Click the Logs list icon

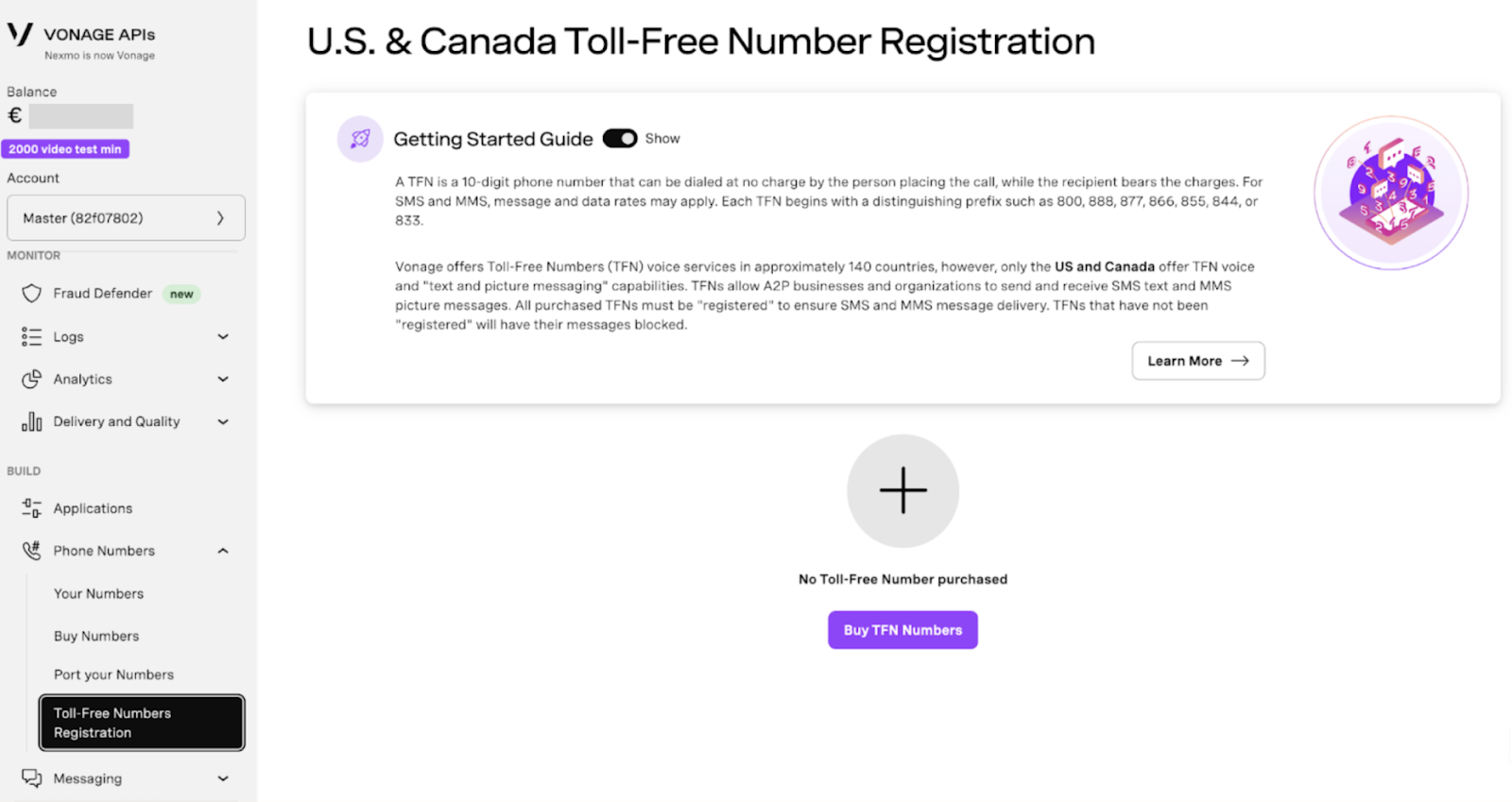point(31,337)
